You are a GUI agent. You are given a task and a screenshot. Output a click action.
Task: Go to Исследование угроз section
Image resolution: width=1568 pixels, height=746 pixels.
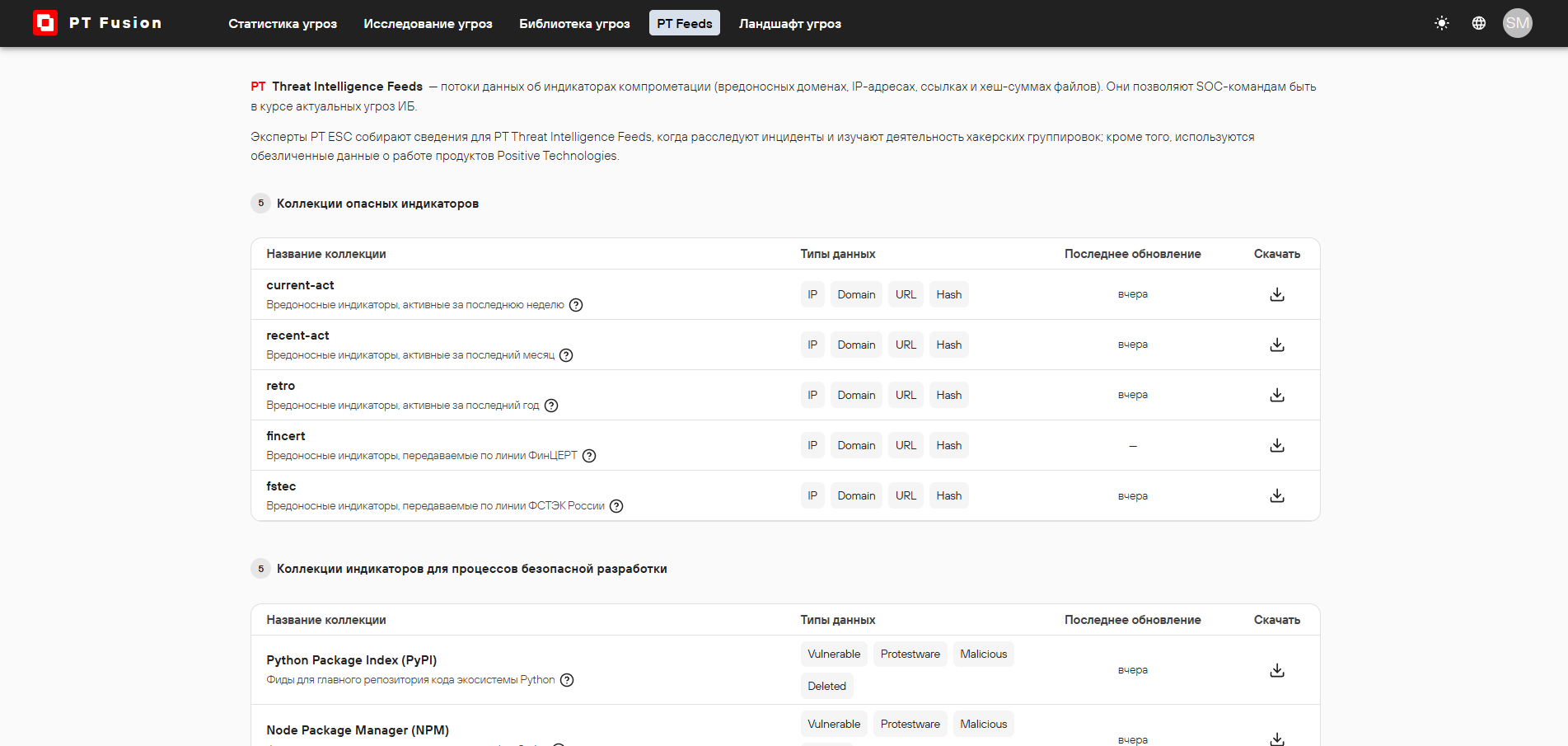(428, 23)
